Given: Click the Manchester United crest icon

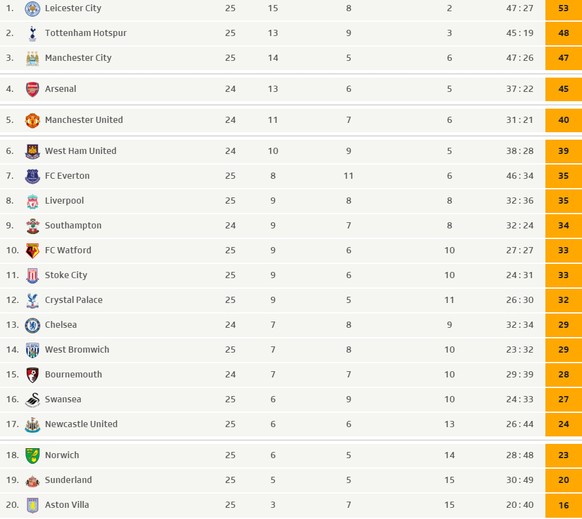Looking at the screenshot, I should (x=32, y=121).
